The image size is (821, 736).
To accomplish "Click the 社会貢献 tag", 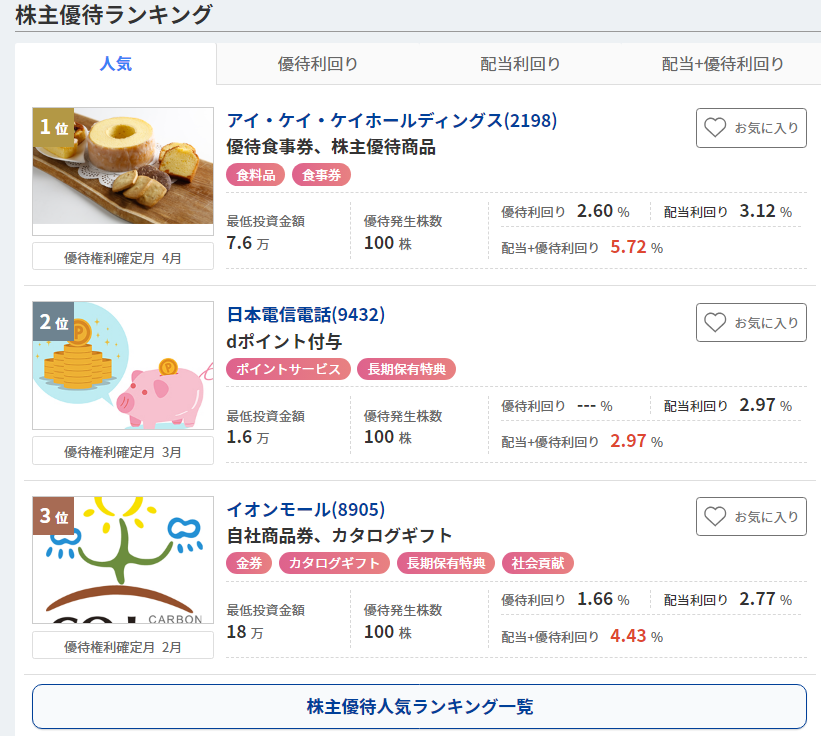I will 538,563.
